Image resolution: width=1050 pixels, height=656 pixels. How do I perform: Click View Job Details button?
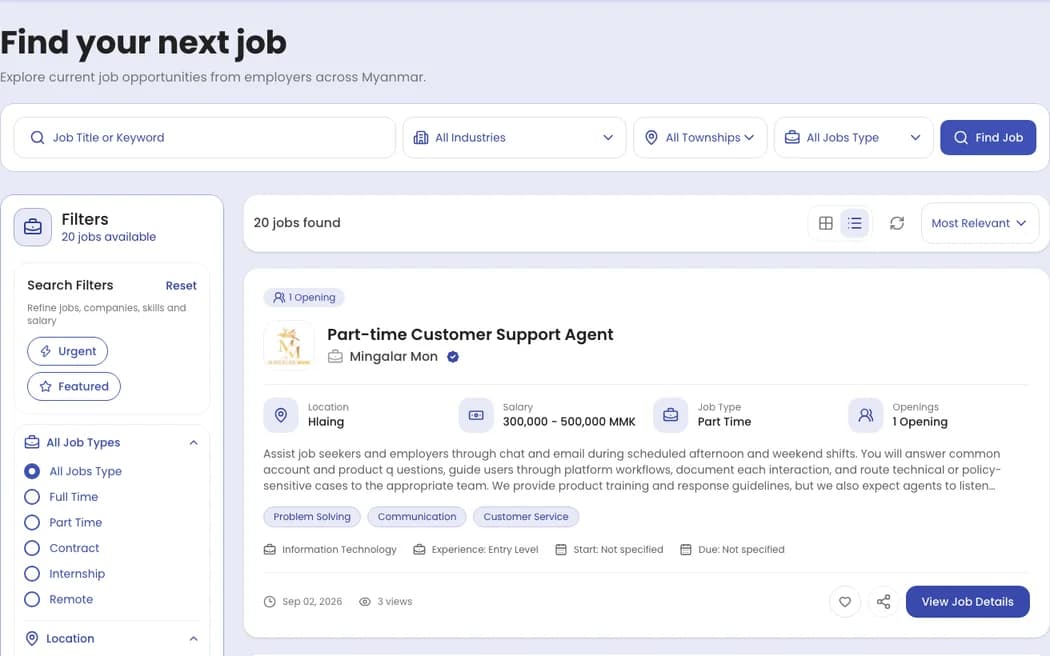pyautogui.click(x=967, y=602)
